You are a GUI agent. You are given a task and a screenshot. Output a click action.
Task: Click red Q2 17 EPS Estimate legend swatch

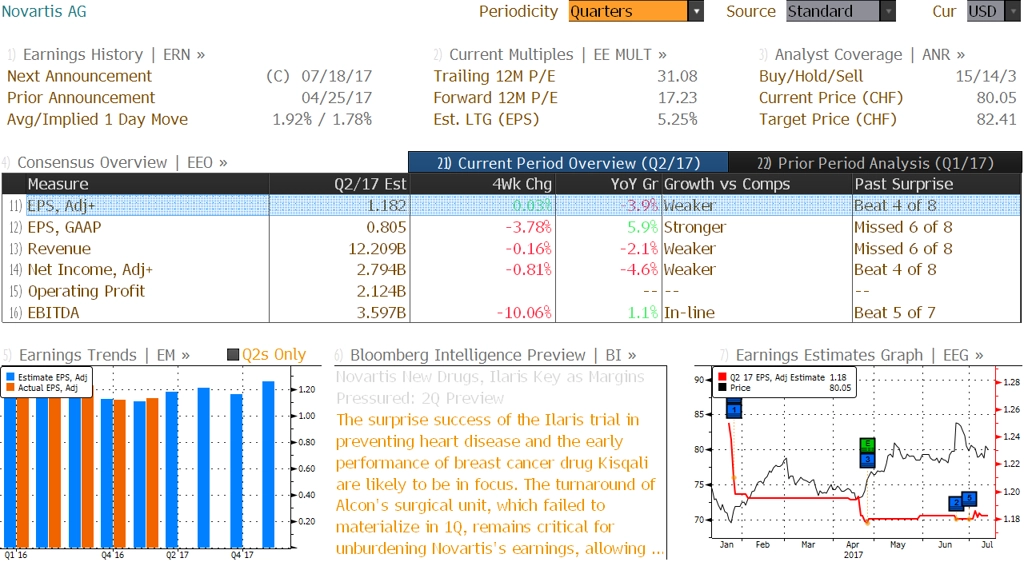click(722, 377)
